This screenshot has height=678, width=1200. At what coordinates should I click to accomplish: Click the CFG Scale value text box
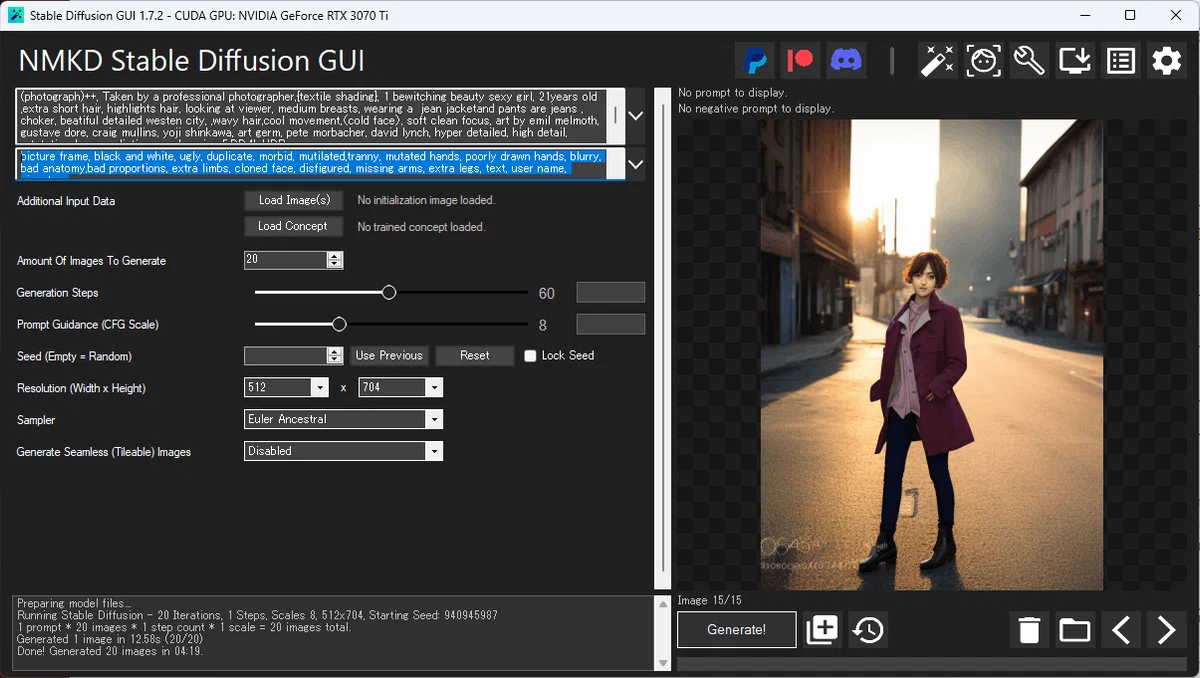(611, 324)
